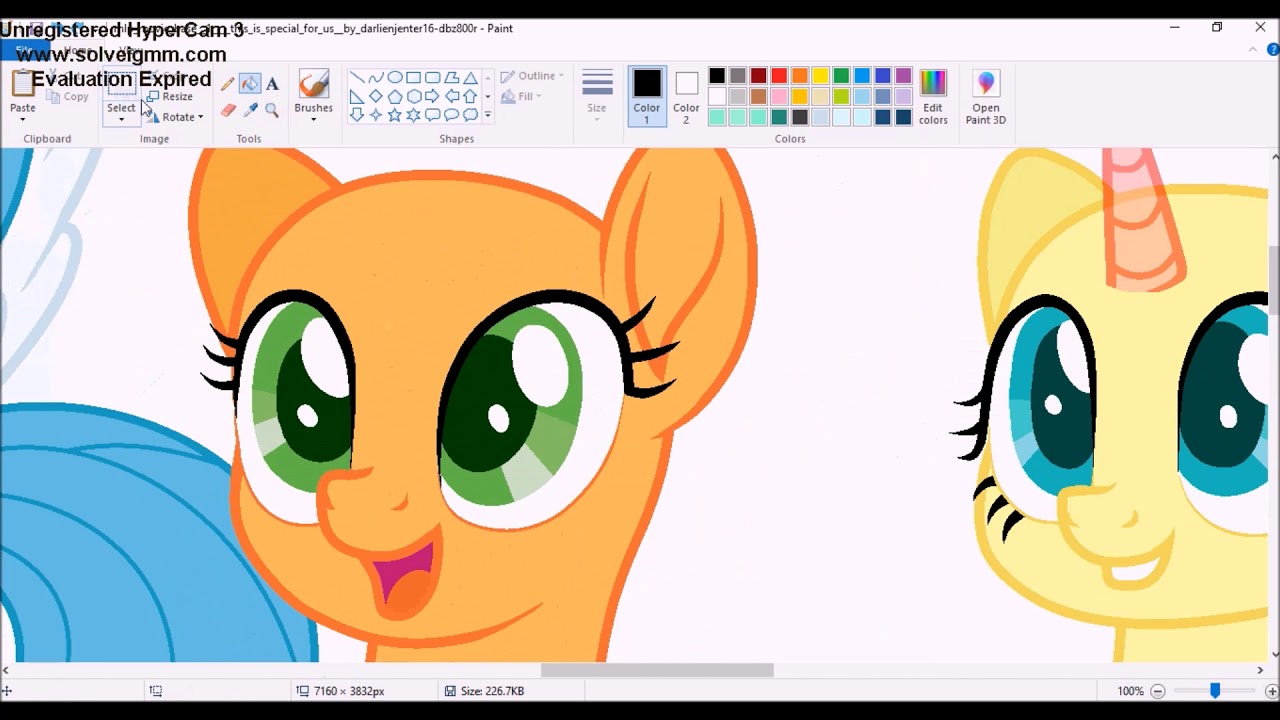Image resolution: width=1280 pixels, height=720 pixels.
Task: Choose the Oval callout shape
Action: tap(452, 115)
